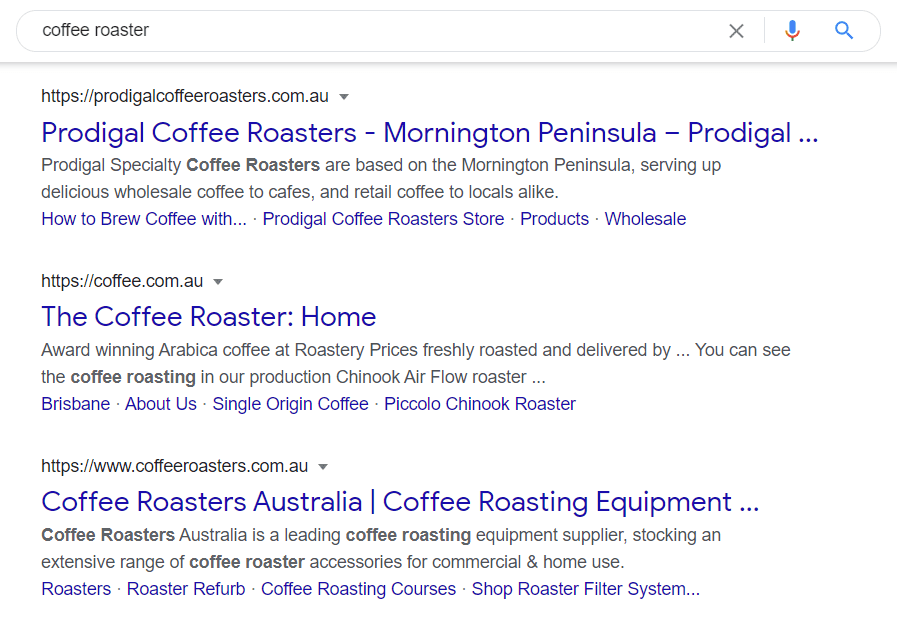Visit the Coffee Roasters Australia result title

[x=400, y=502]
